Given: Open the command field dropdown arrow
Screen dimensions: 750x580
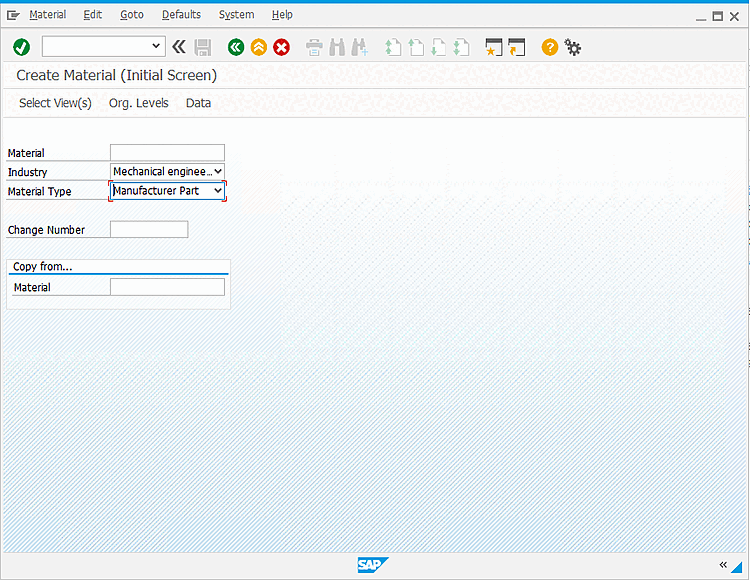Looking at the screenshot, I should [156, 46].
